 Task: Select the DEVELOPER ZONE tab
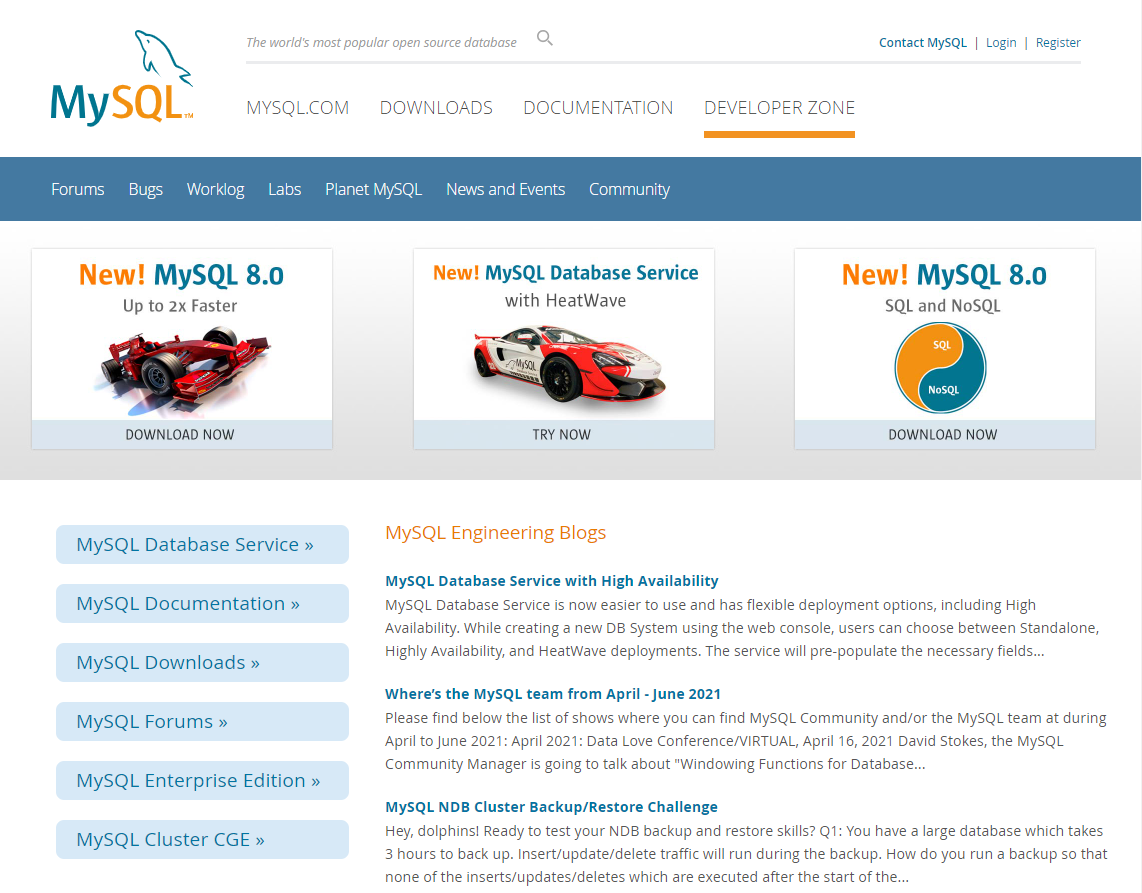click(x=779, y=108)
